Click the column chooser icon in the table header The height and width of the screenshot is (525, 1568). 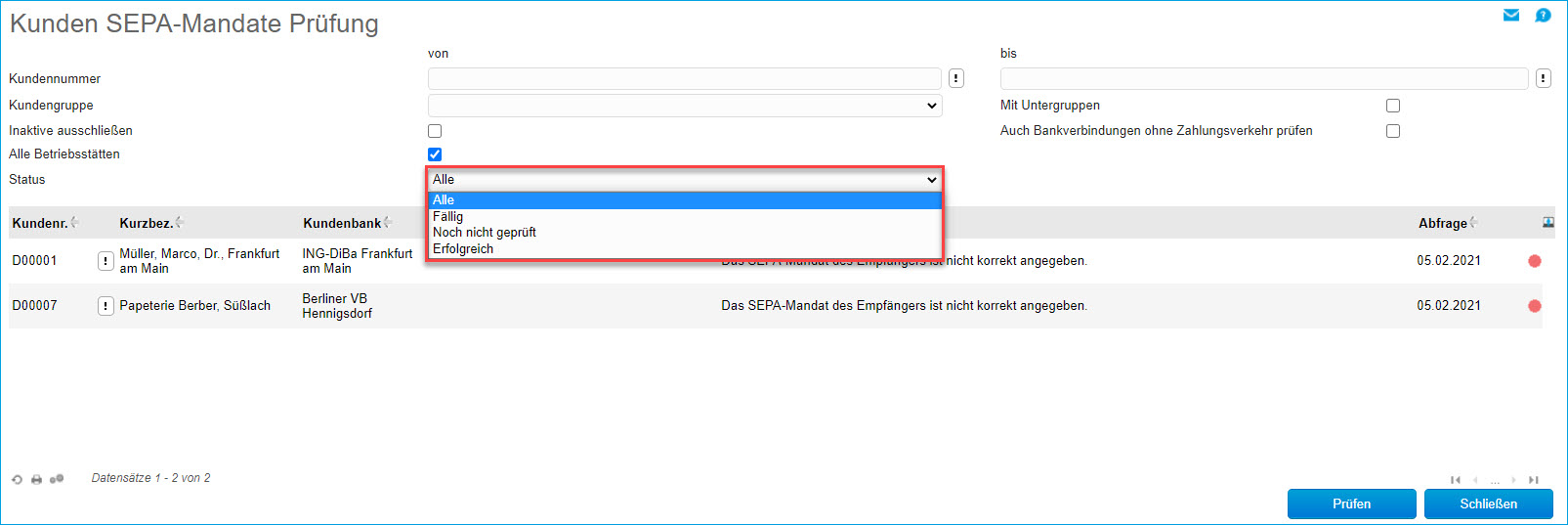(x=1547, y=223)
